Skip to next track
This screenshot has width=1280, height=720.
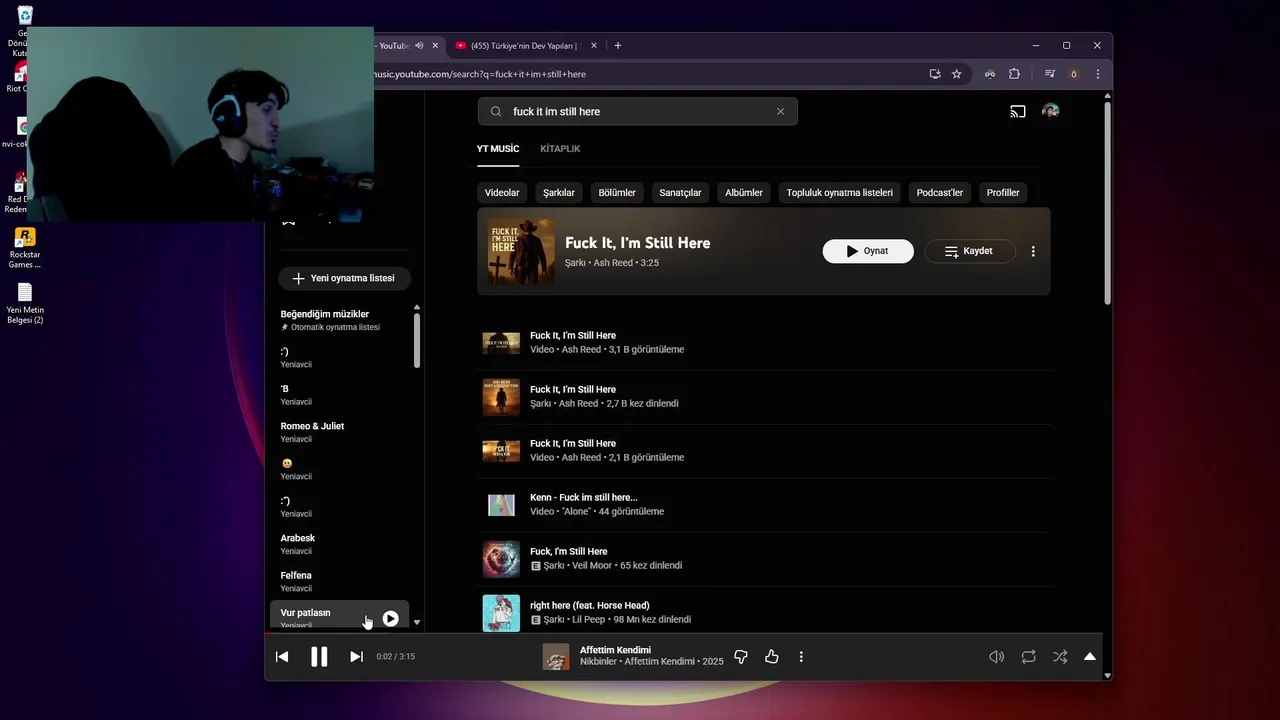[x=356, y=657]
